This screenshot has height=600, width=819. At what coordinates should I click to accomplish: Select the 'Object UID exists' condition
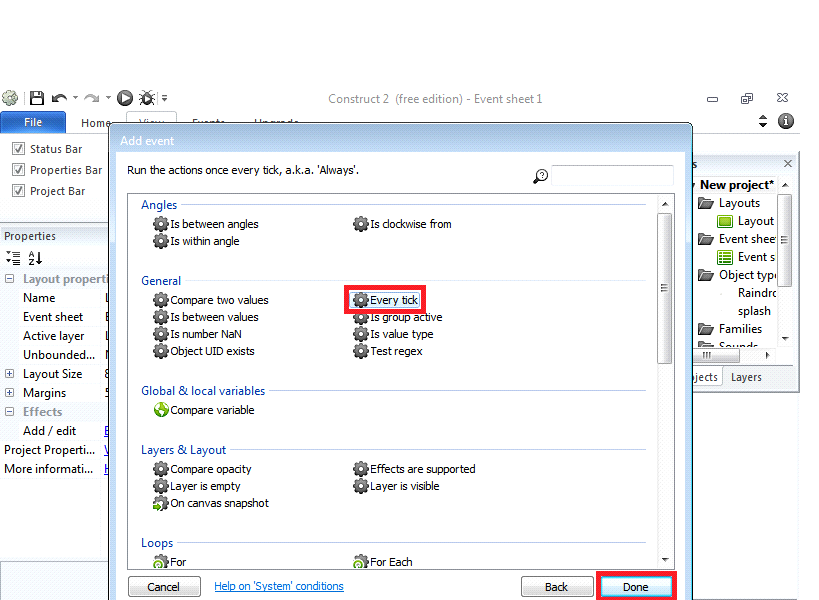204,351
